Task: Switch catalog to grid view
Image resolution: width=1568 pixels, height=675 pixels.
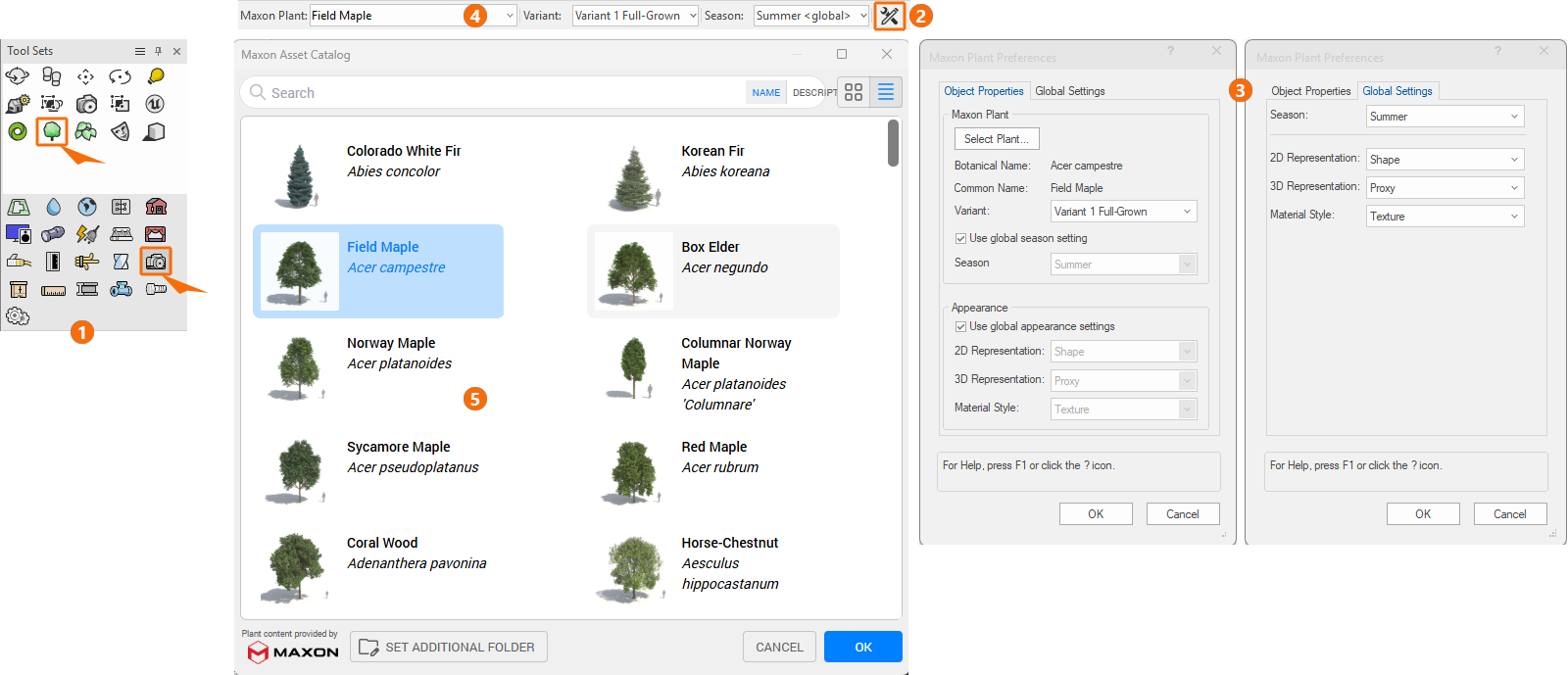Action: tap(854, 92)
